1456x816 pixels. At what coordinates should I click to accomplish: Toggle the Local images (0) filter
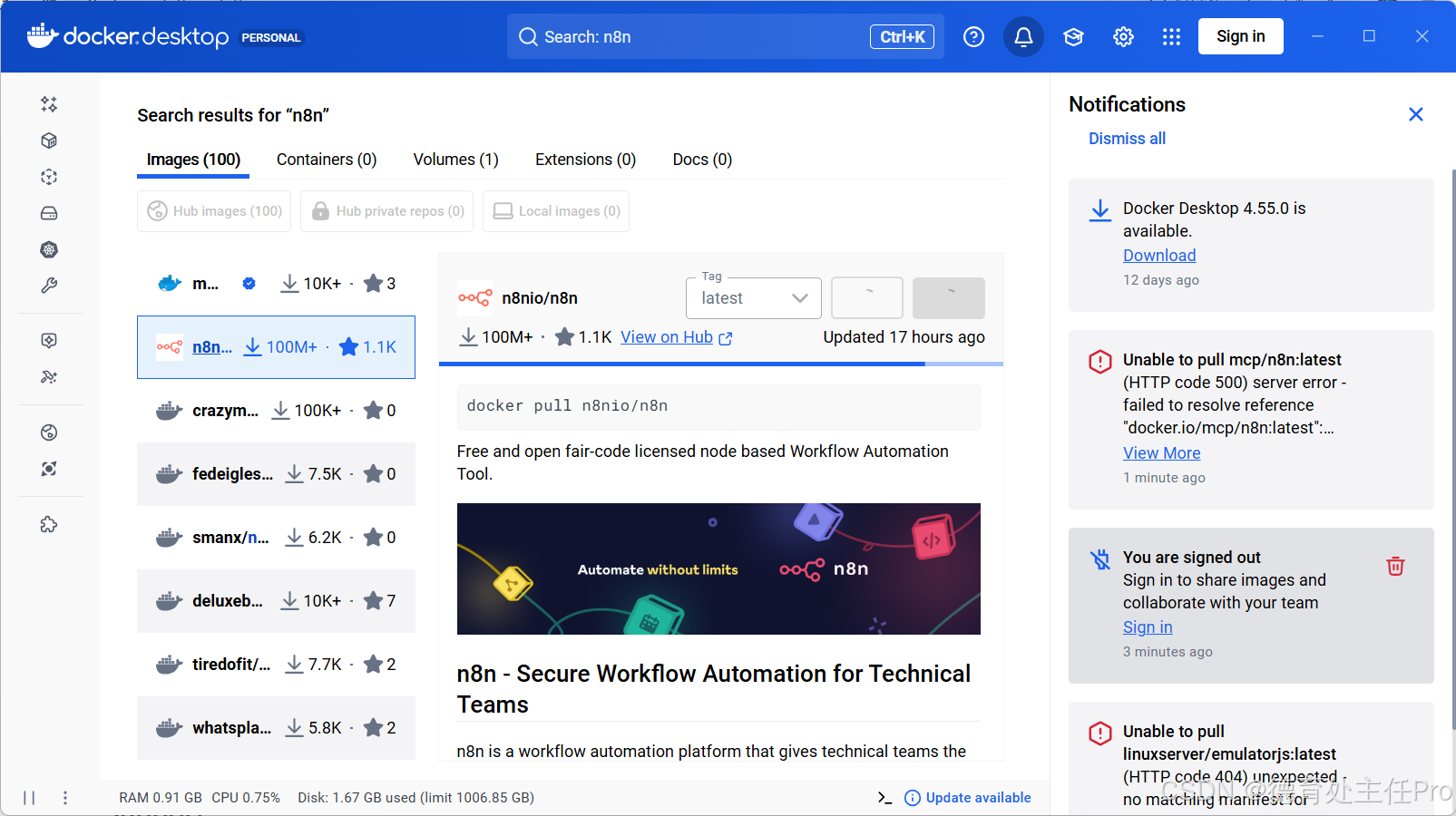click(556, 211)
